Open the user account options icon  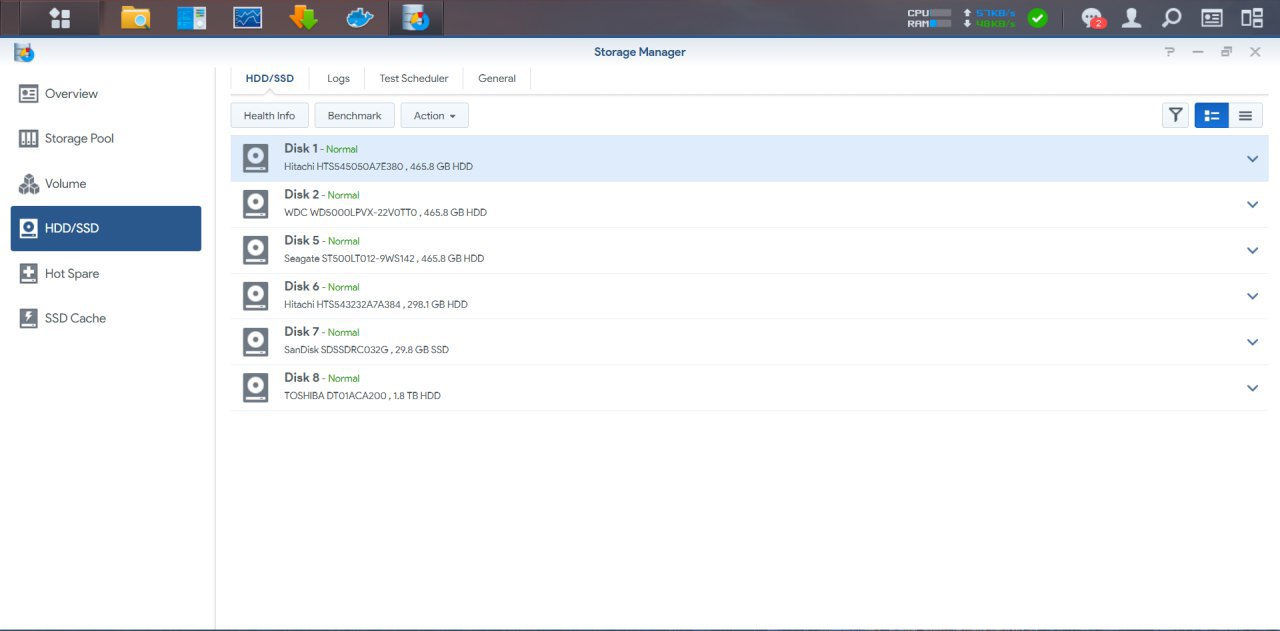[1131, 18]
